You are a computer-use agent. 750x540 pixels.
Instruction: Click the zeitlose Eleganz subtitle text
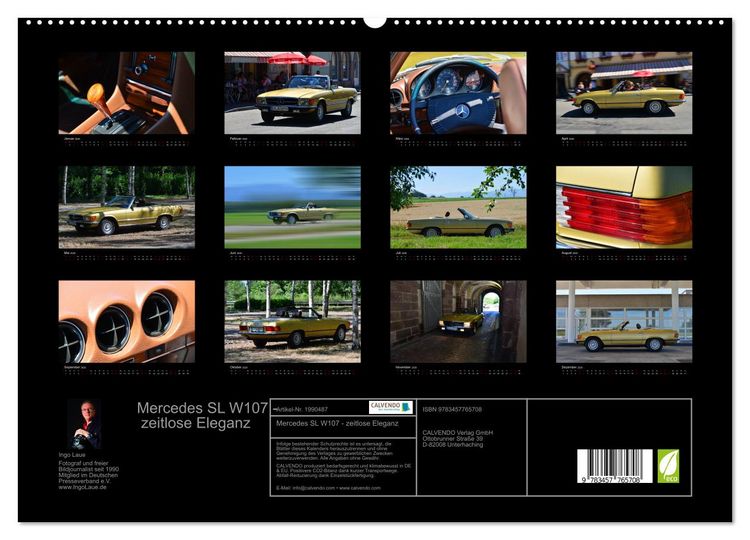tap(196, 423)
